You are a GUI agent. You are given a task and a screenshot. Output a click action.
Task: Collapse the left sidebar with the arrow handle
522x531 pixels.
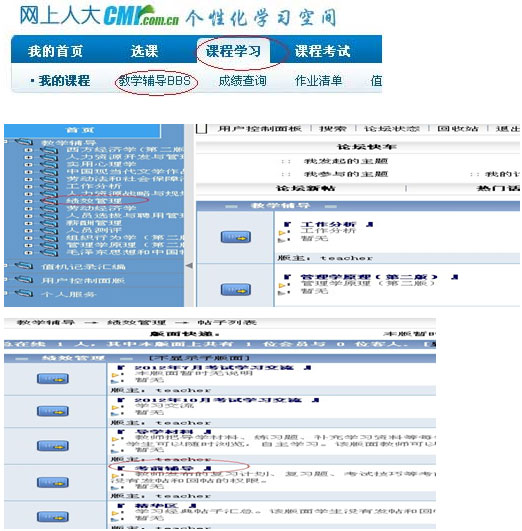click(189, 266)
